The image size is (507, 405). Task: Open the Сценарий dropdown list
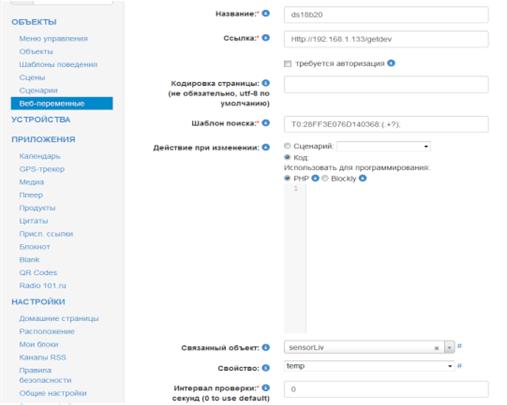384,146
